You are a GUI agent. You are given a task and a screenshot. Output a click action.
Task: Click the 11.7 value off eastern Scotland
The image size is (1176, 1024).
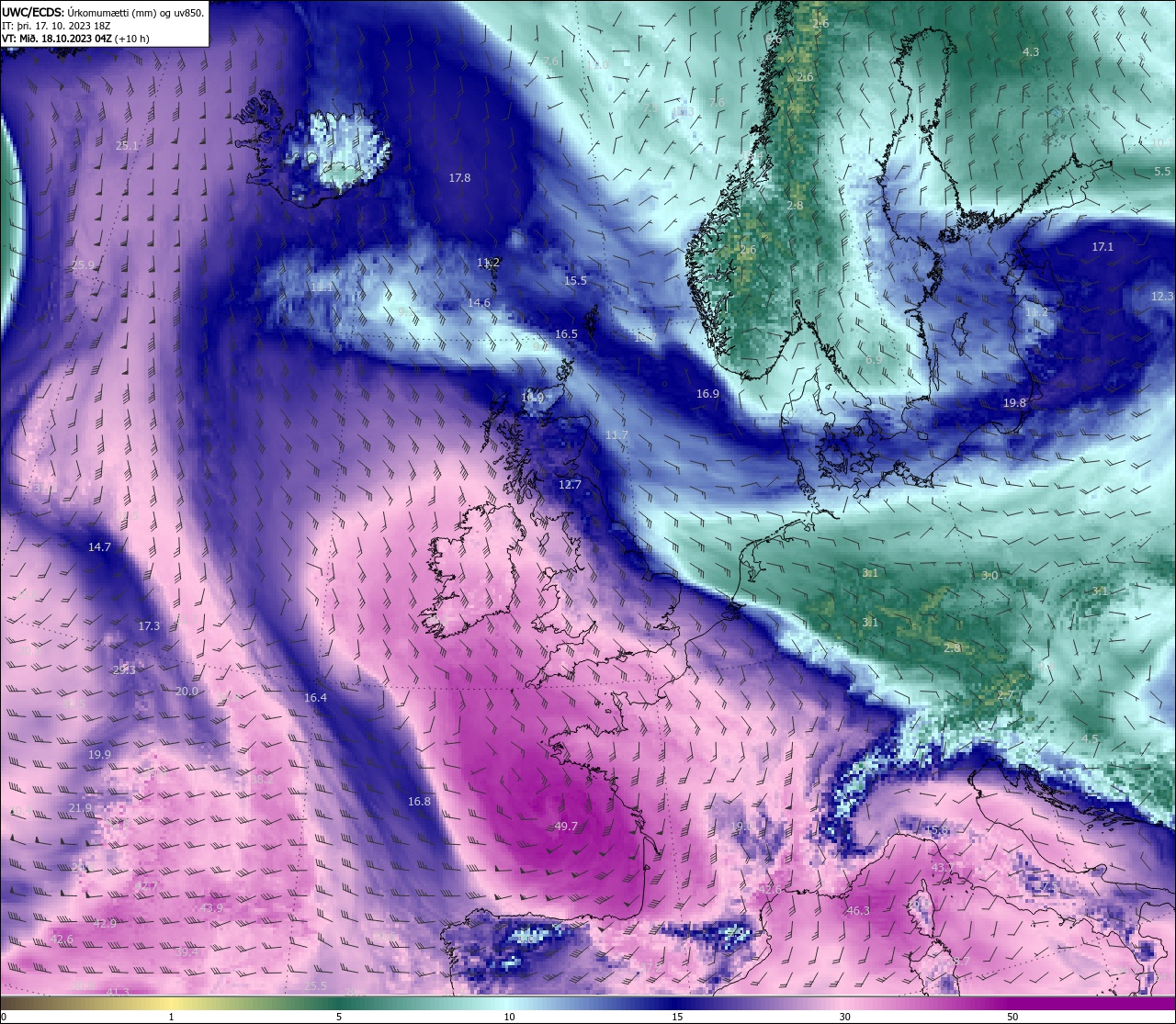(x=616, y=435)
